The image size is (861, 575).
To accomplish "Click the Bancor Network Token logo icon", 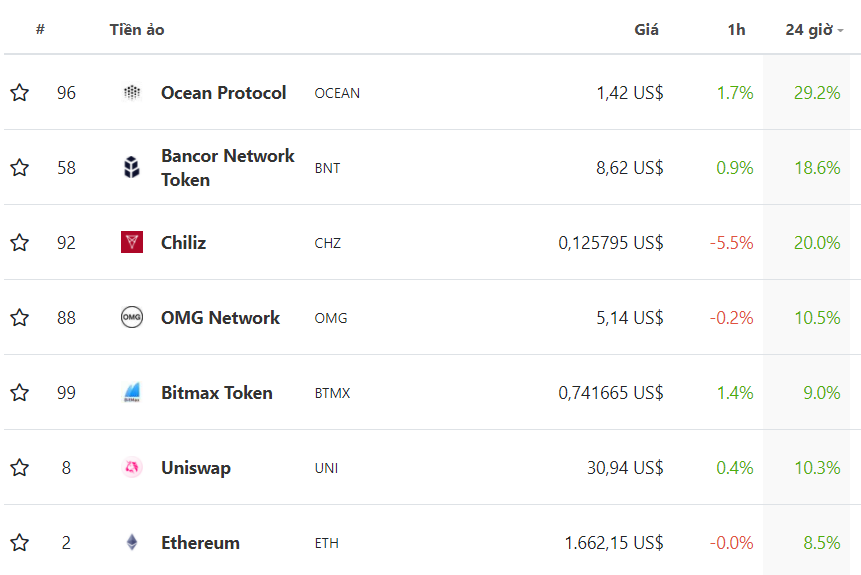I will click(x=132, y=168).
